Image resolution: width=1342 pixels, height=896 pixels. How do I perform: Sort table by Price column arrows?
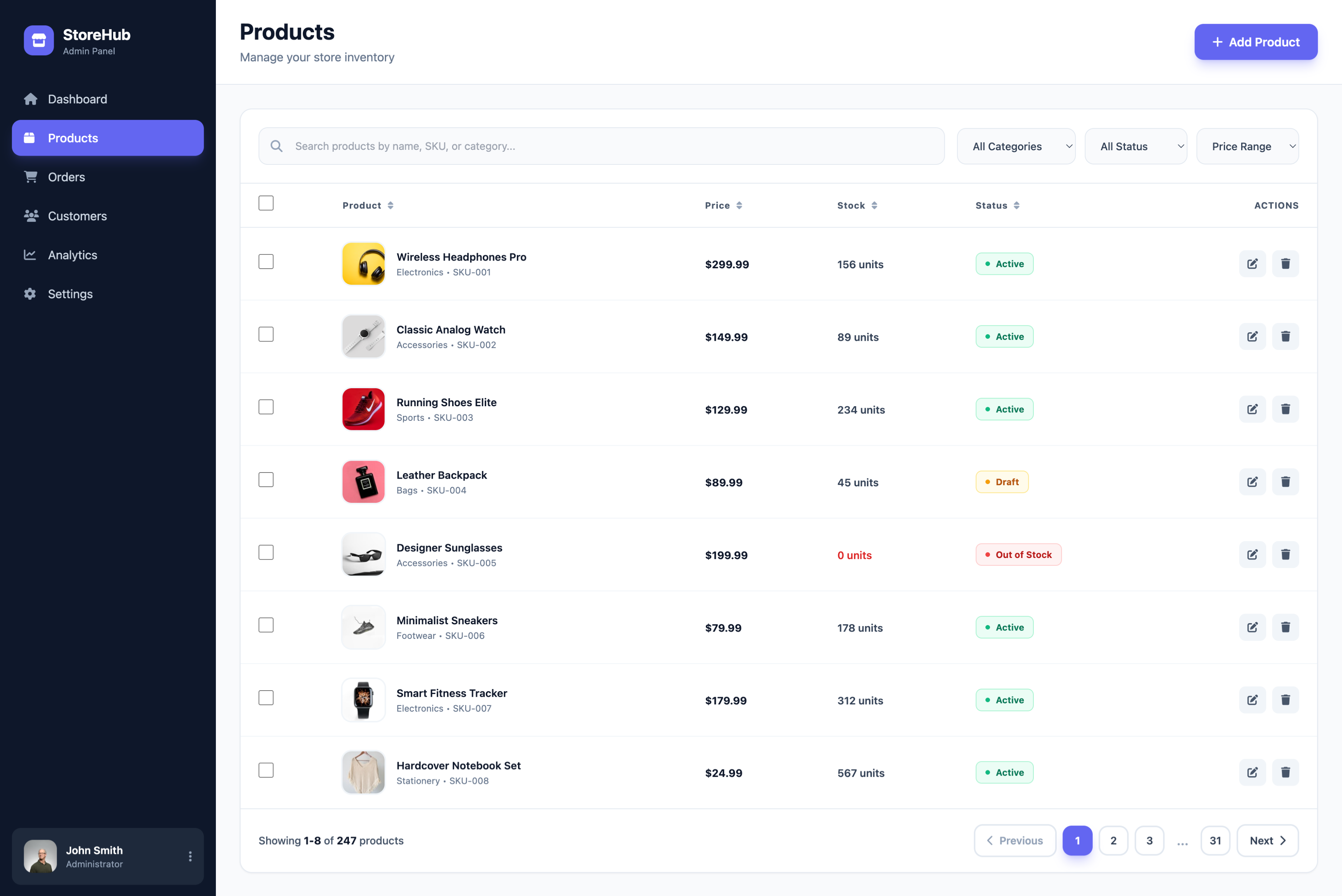pos(739,206)
